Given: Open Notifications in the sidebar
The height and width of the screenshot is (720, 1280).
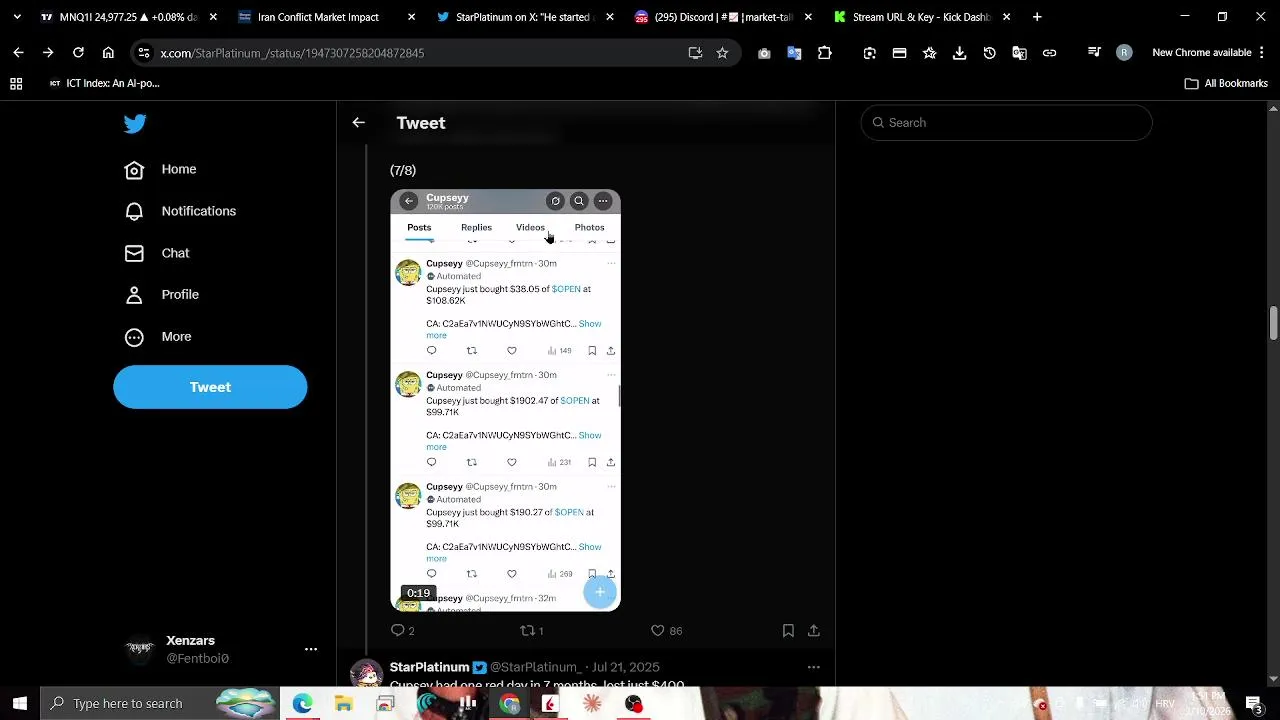Looking at the screenshot, I should click(180, 211).
